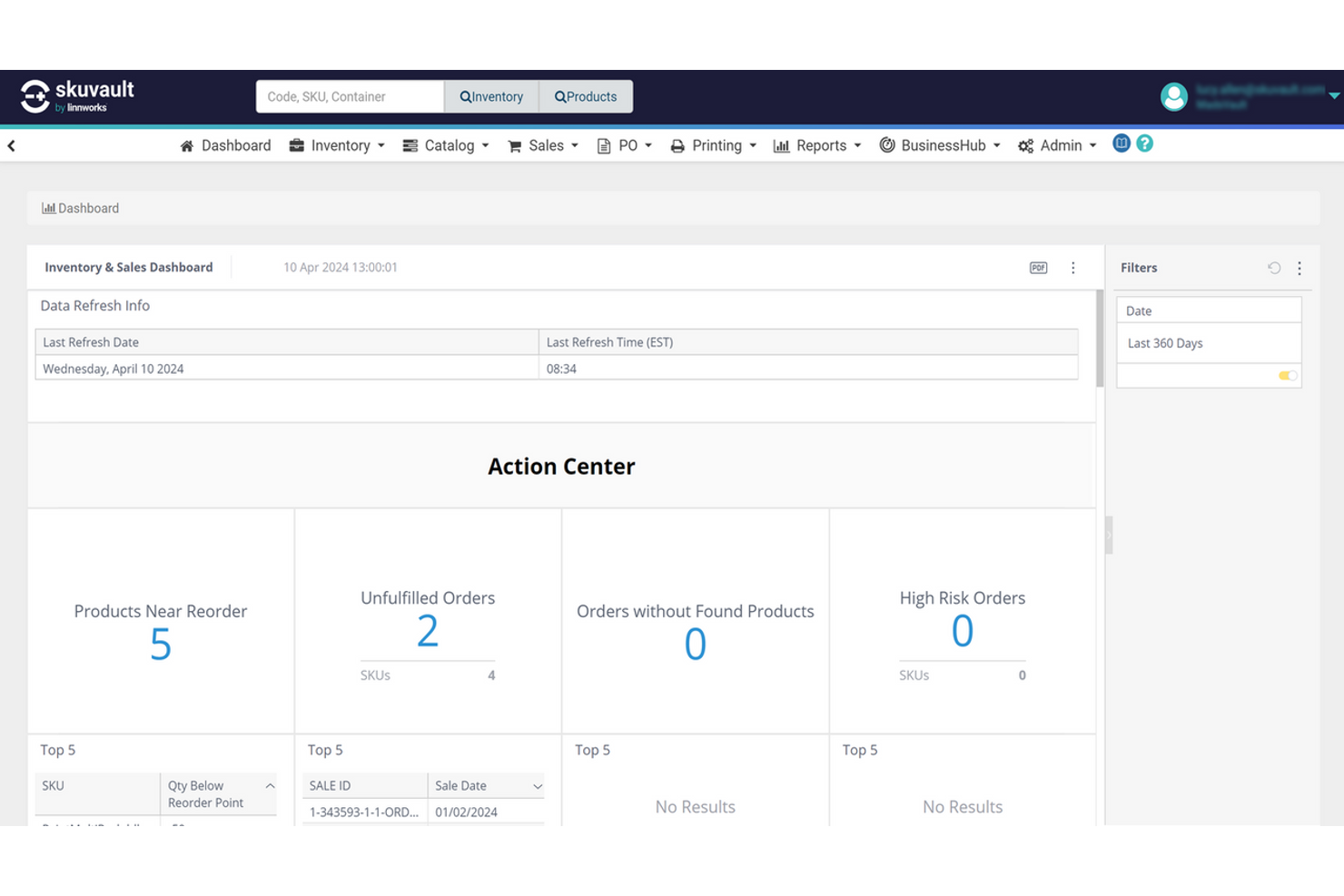Viewport: 1344px width, 896px height.
Task: Click the Filters panel three-dot menu
Action: [x=1300, y=268]
